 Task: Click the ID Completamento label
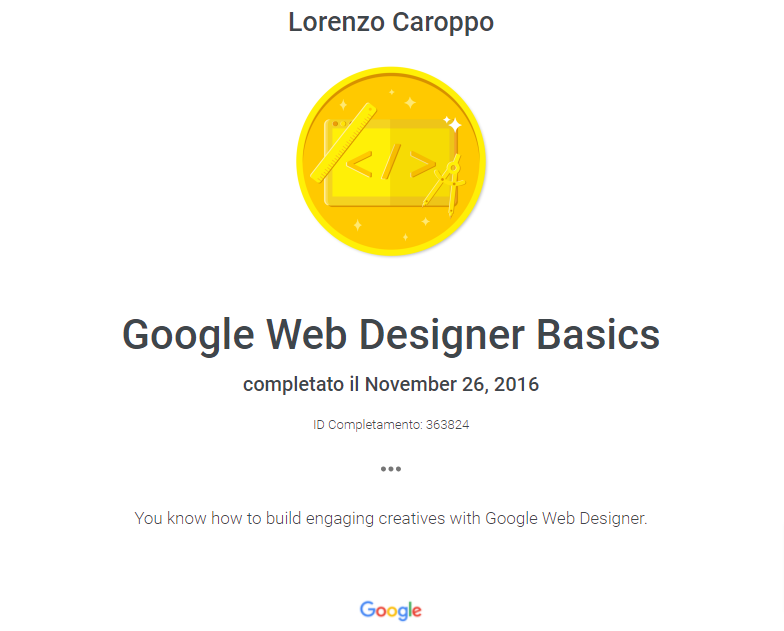(367, 424)
